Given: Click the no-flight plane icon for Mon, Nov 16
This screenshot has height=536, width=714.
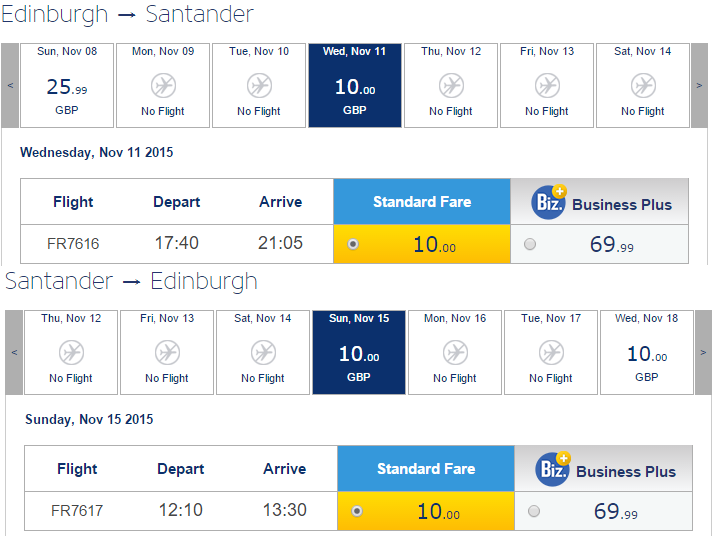Looking at the screenshot, I should coord(455,352).
